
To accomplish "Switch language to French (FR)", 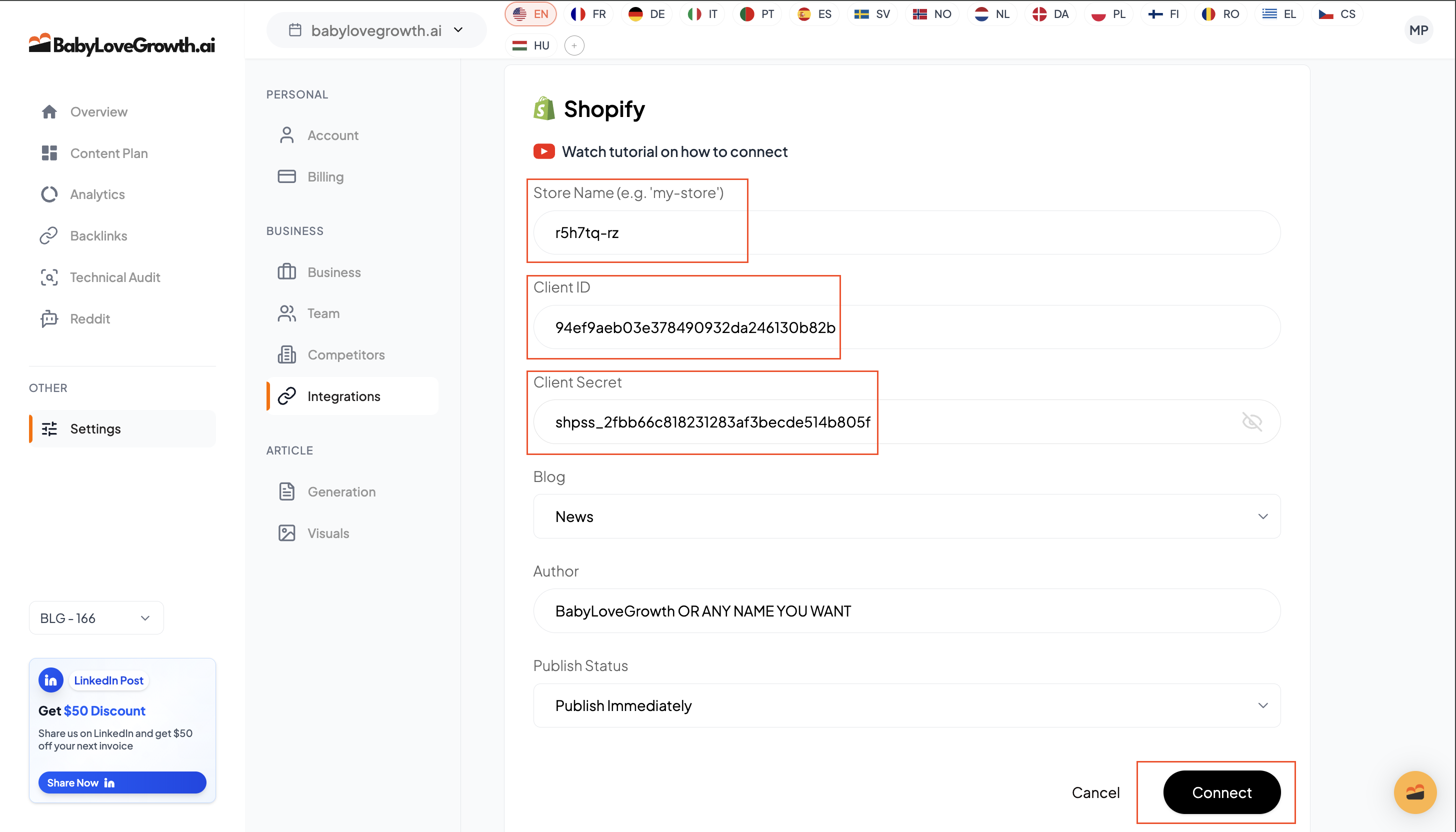I will coord(588,14).
